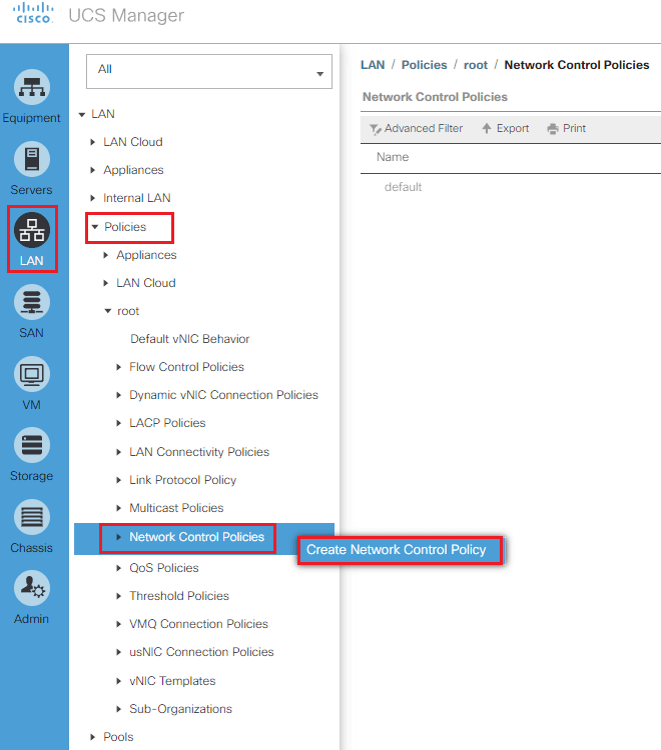
Task: Click the Advanced Filter funnel icon
Action: [x=375, y=129]
